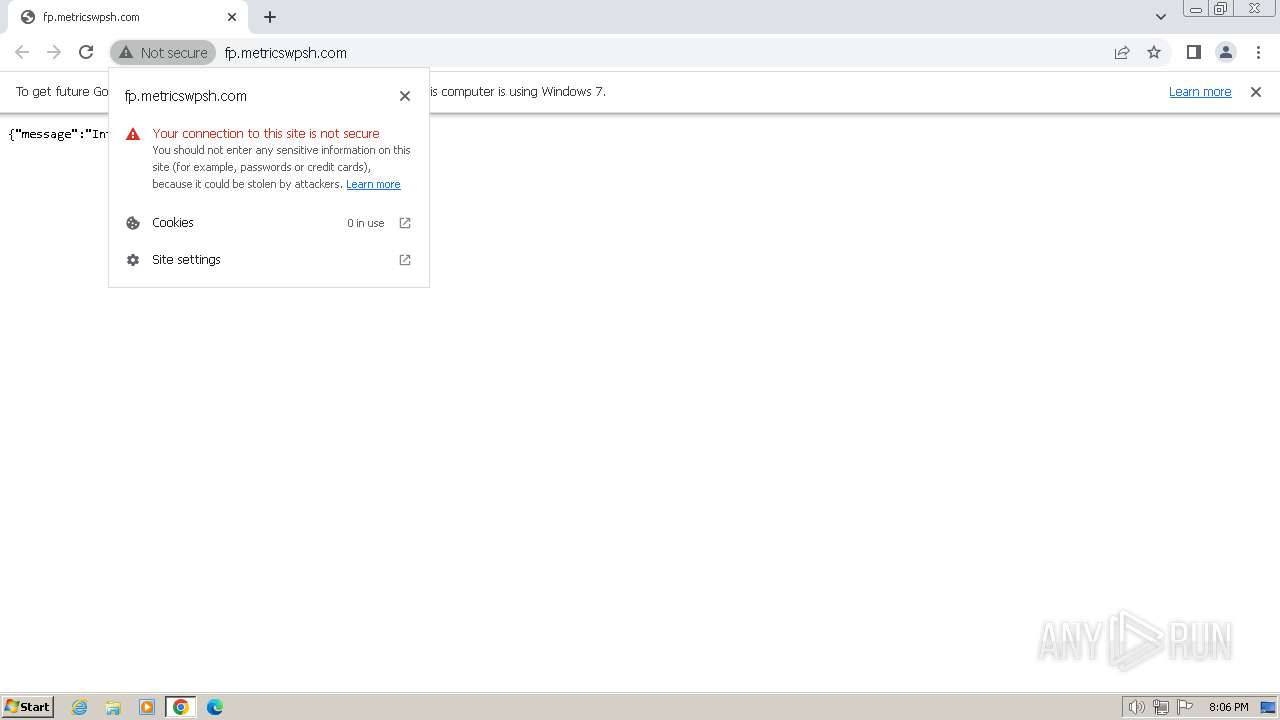Dismiss the Windows 7 infobar
This screenshot has width=1280, height=720.
coord(1256,92)
